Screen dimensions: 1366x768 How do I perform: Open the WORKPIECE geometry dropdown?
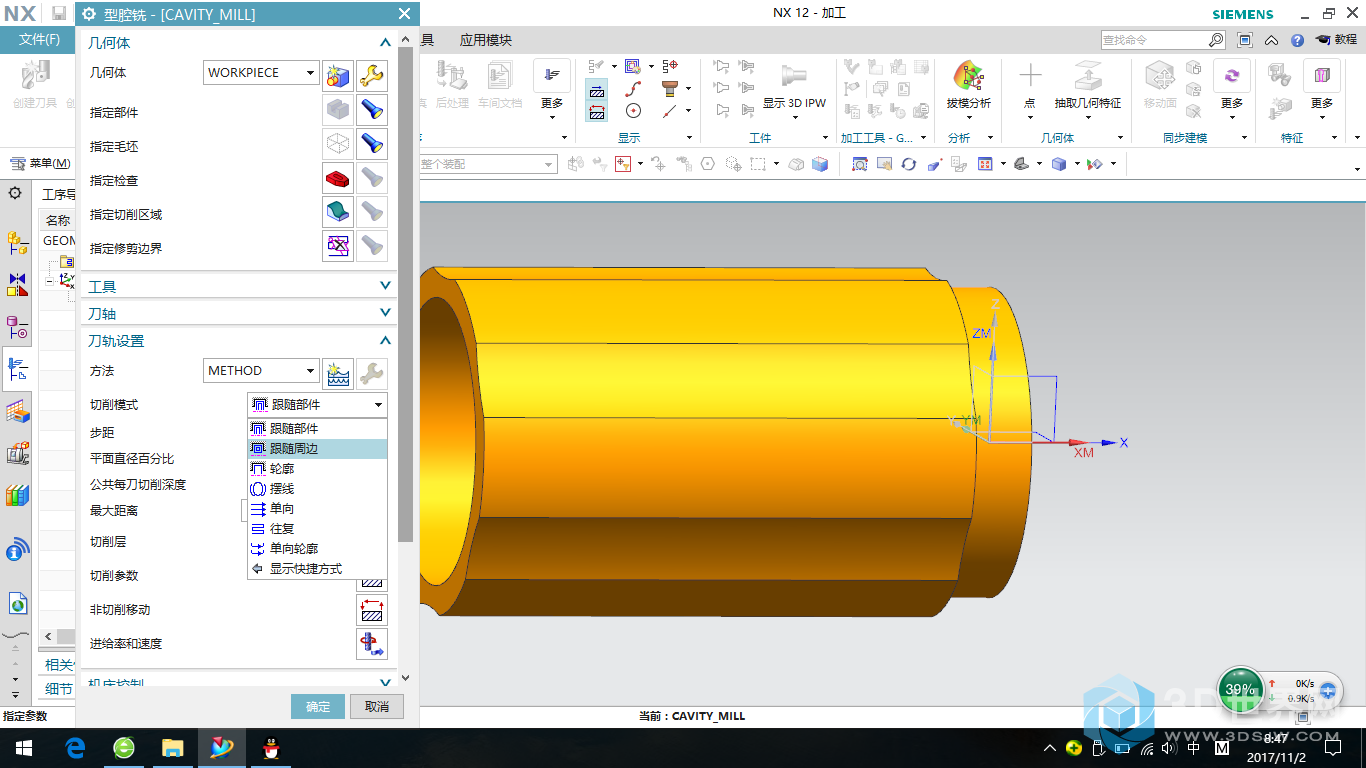(261, 72)
